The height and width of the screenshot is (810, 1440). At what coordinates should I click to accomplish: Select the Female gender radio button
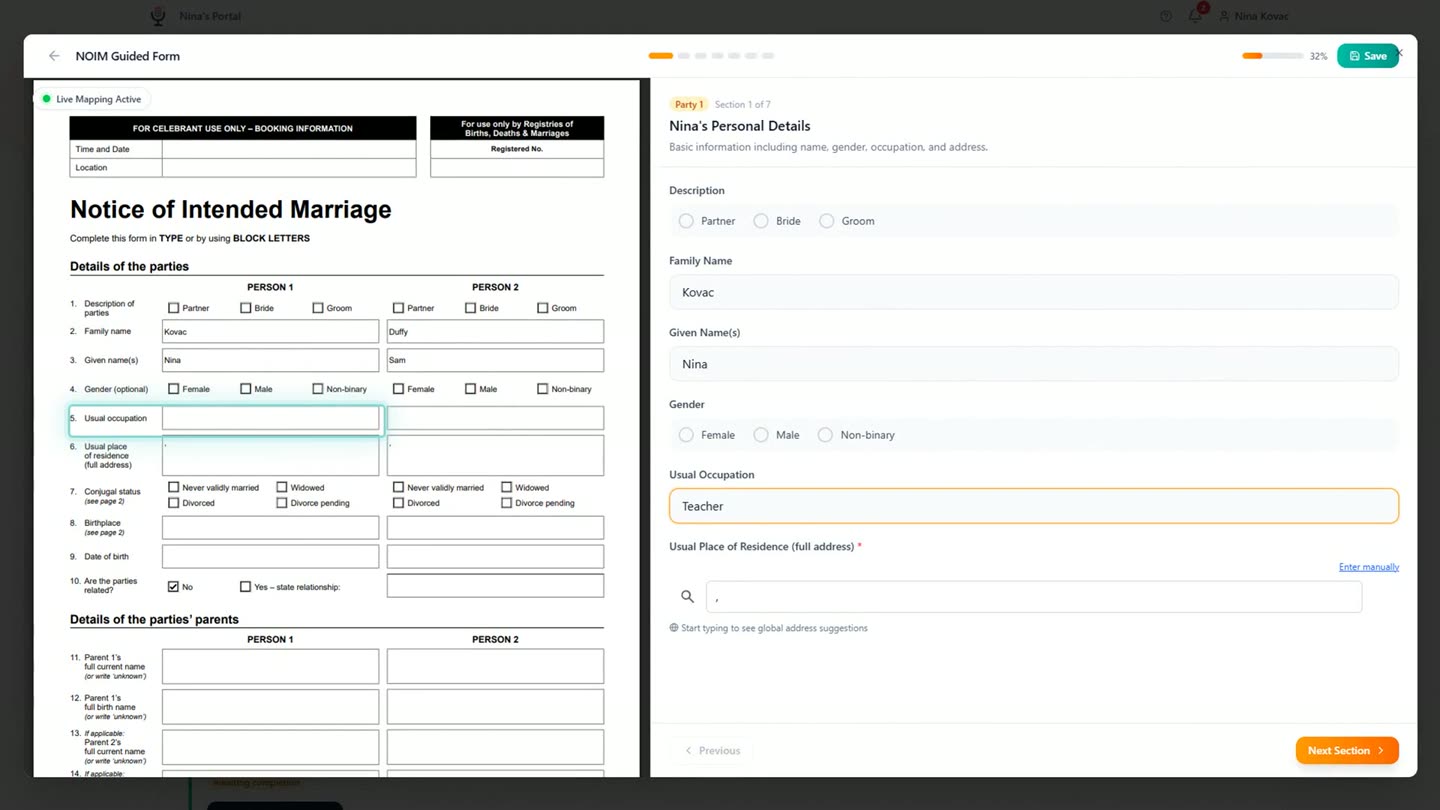tap(686, 435)
